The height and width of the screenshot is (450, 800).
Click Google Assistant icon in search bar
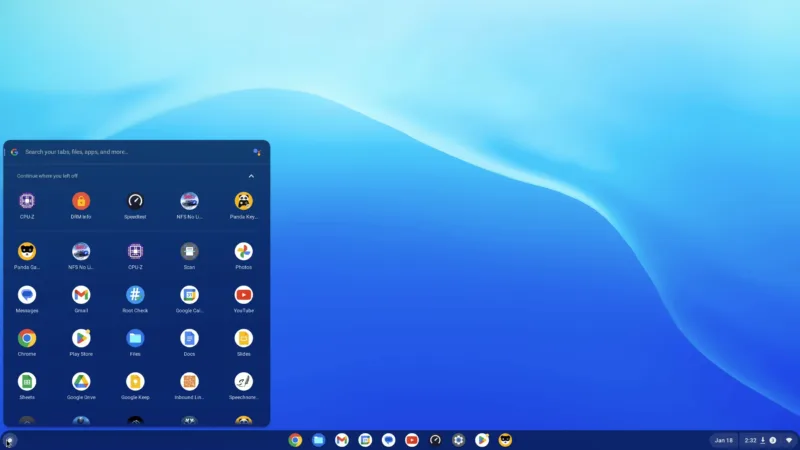coord(257,152)
